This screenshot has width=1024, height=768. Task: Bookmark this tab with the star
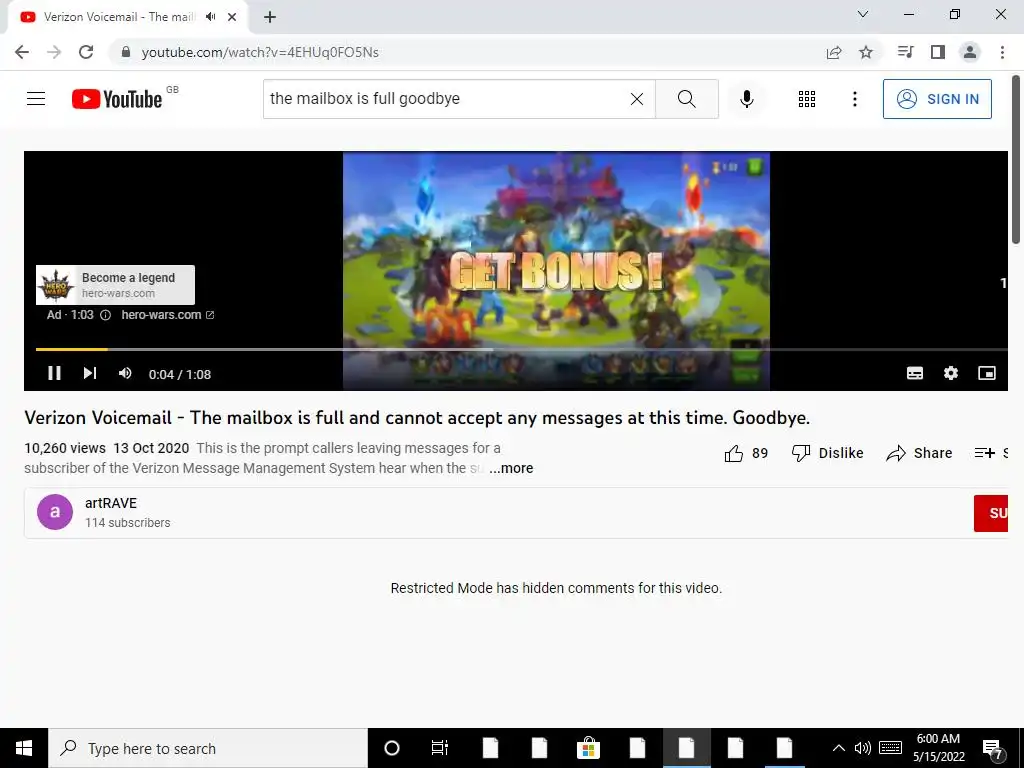tap(866, 52)
